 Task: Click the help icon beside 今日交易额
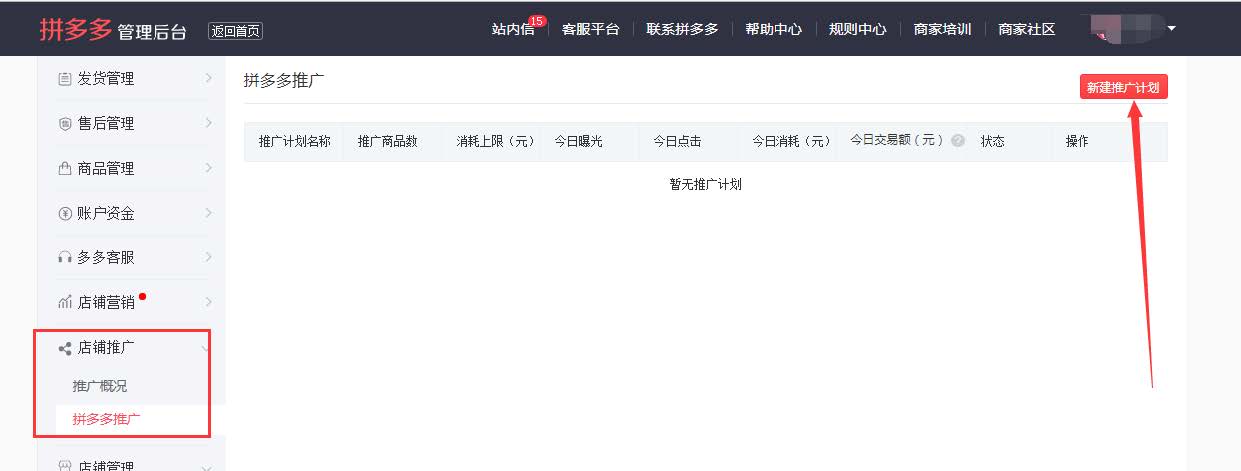pyautogui.click(x=958, y=141)
